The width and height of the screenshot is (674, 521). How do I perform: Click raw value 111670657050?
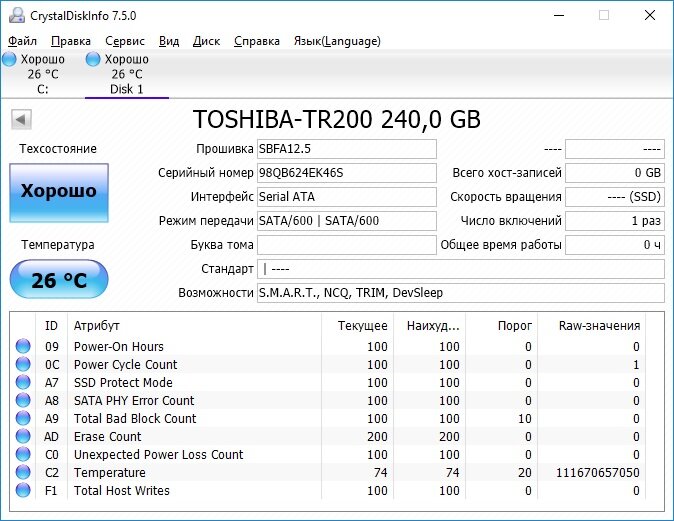point(597,473)
